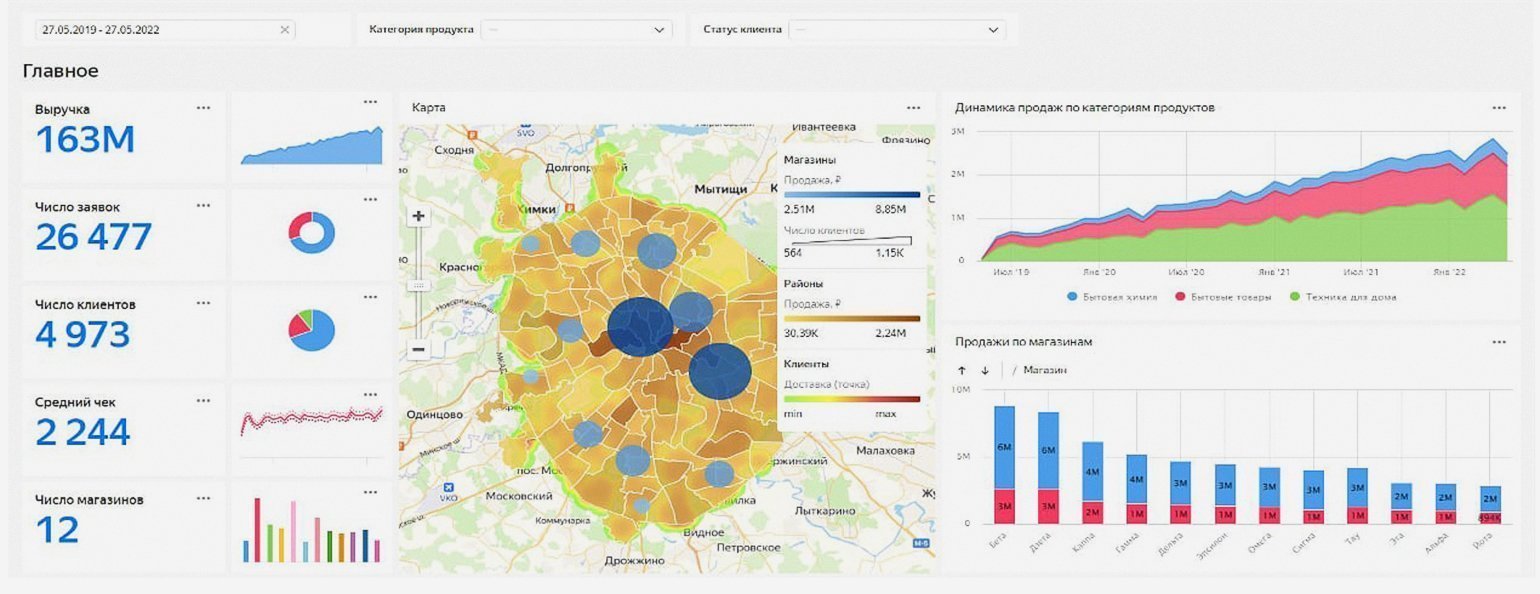Viewport: 1540px width, 594px height.
Task: Open three-dot menu of Динамика продаж chart
Action: click(1498, 108)
